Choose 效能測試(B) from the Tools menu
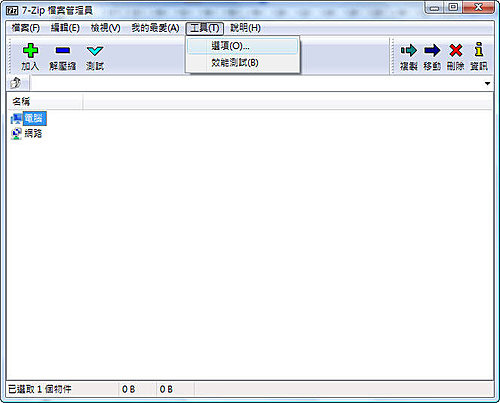Image resolution: width=500 pixels, height=403 pixels. click(x=242, y=63)
